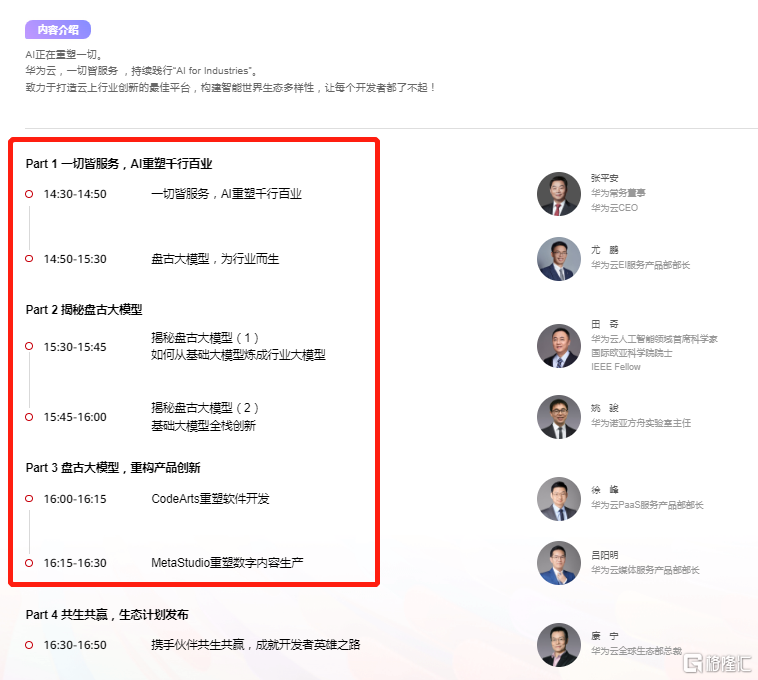Click speaker title 华为云CEO
This screenshot has height=680, width=758.
[x=614, y=208]
